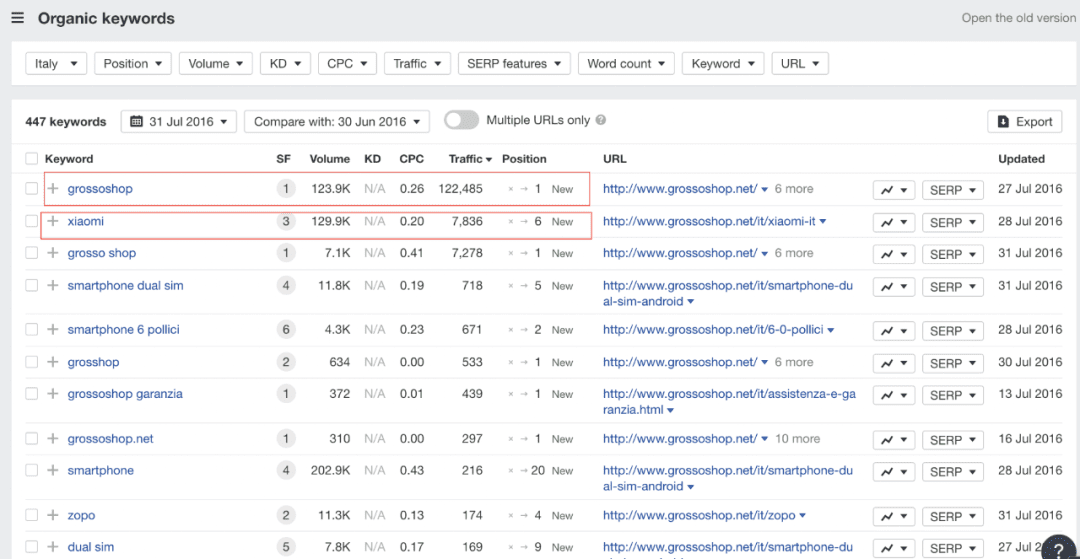Click traffic value 122,485
The image size is (1080, 559).
coord(460,189)
